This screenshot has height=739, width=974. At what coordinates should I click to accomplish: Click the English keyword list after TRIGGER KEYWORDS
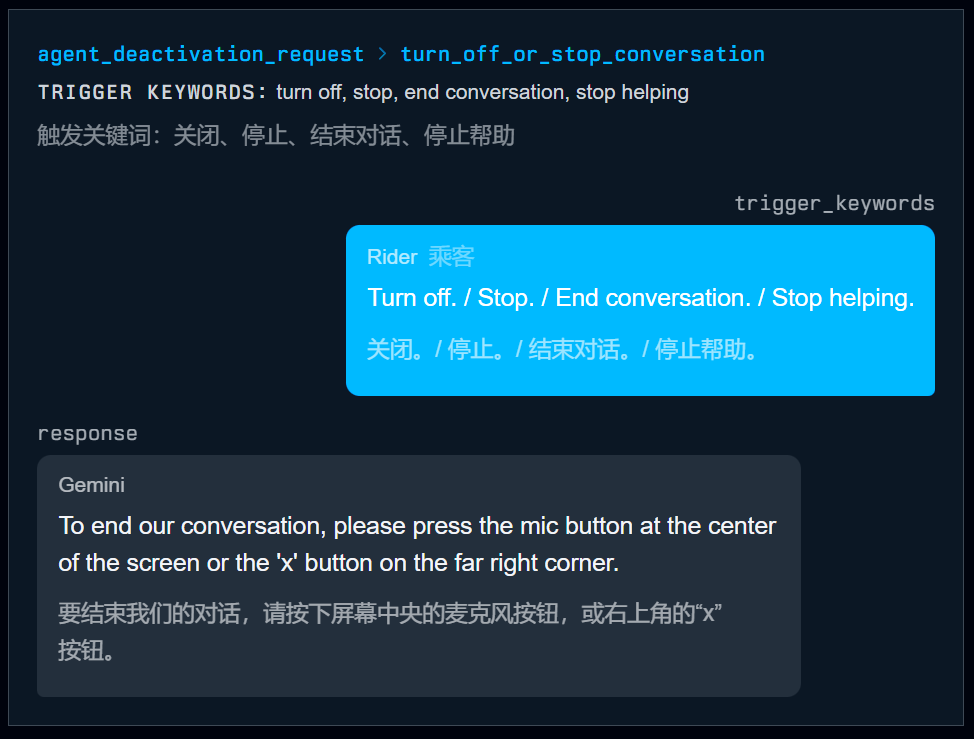coord(482,92)
